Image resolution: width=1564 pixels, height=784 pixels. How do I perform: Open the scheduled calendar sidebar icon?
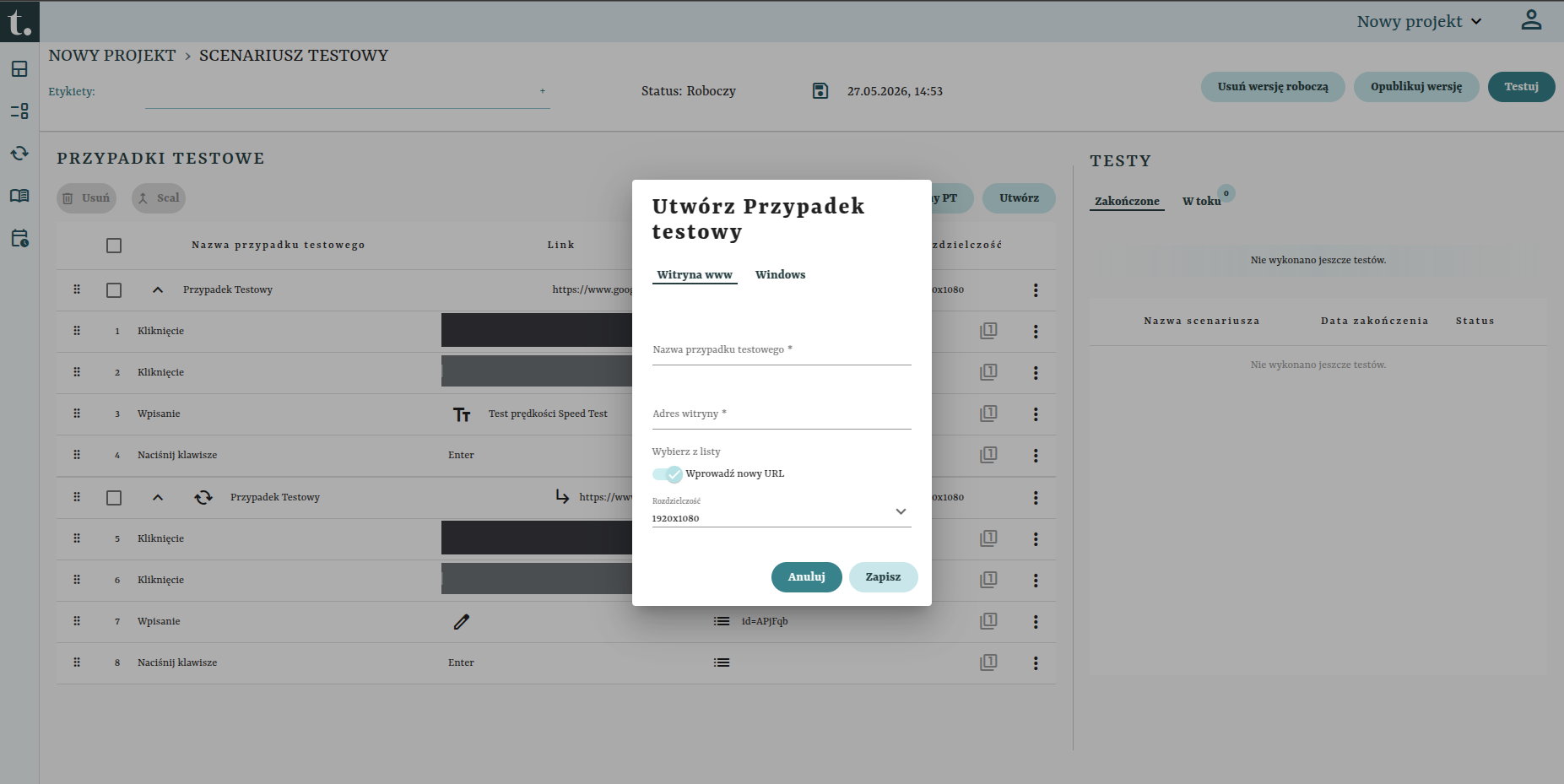click(x=19, y=238)
